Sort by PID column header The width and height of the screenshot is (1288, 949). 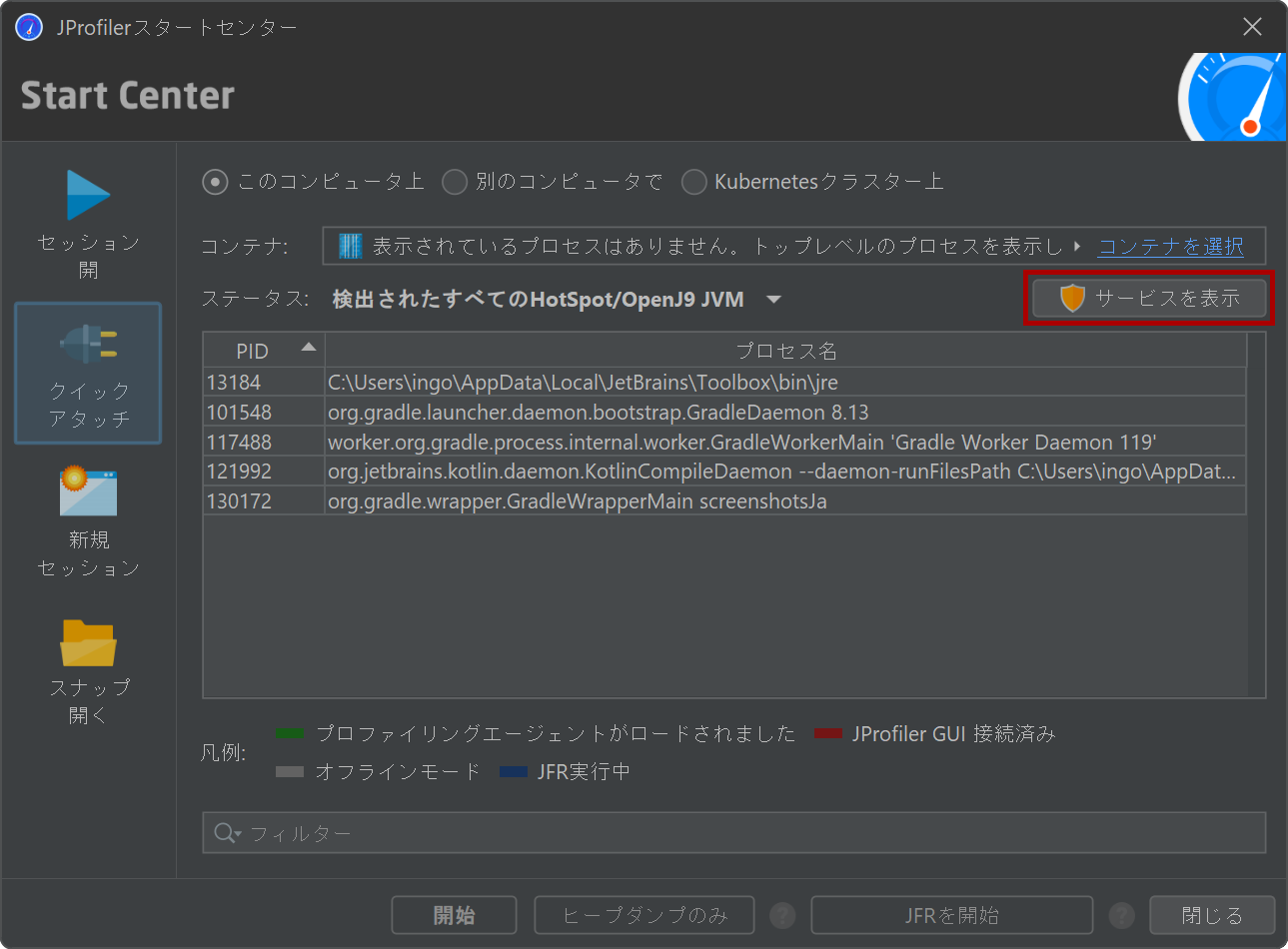[x=264, y=351]
